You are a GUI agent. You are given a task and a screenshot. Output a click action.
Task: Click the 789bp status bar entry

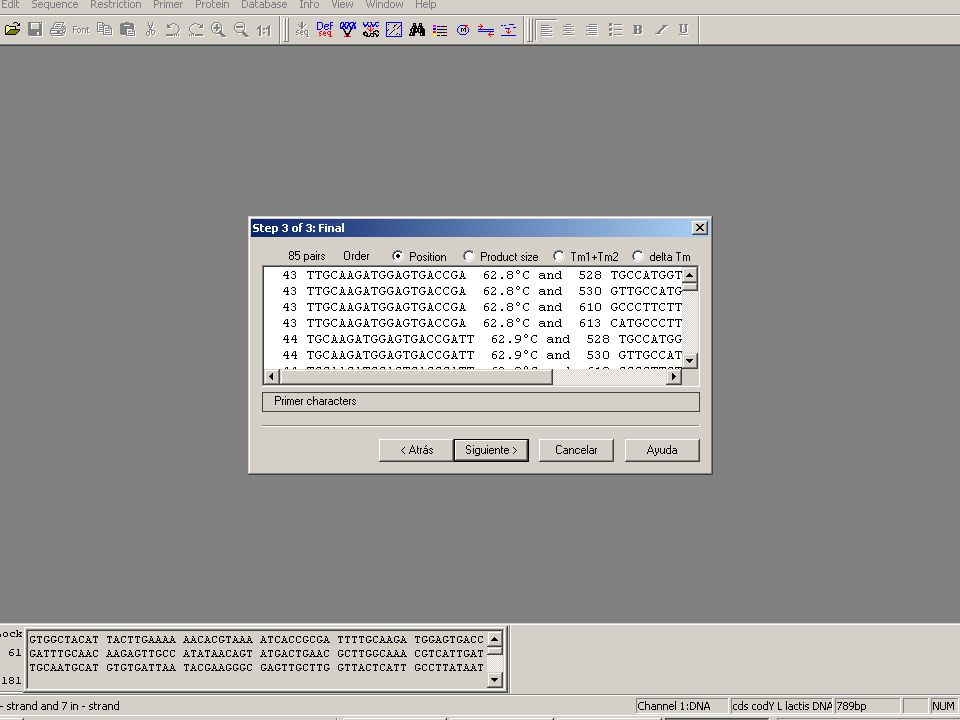(867, 706)
